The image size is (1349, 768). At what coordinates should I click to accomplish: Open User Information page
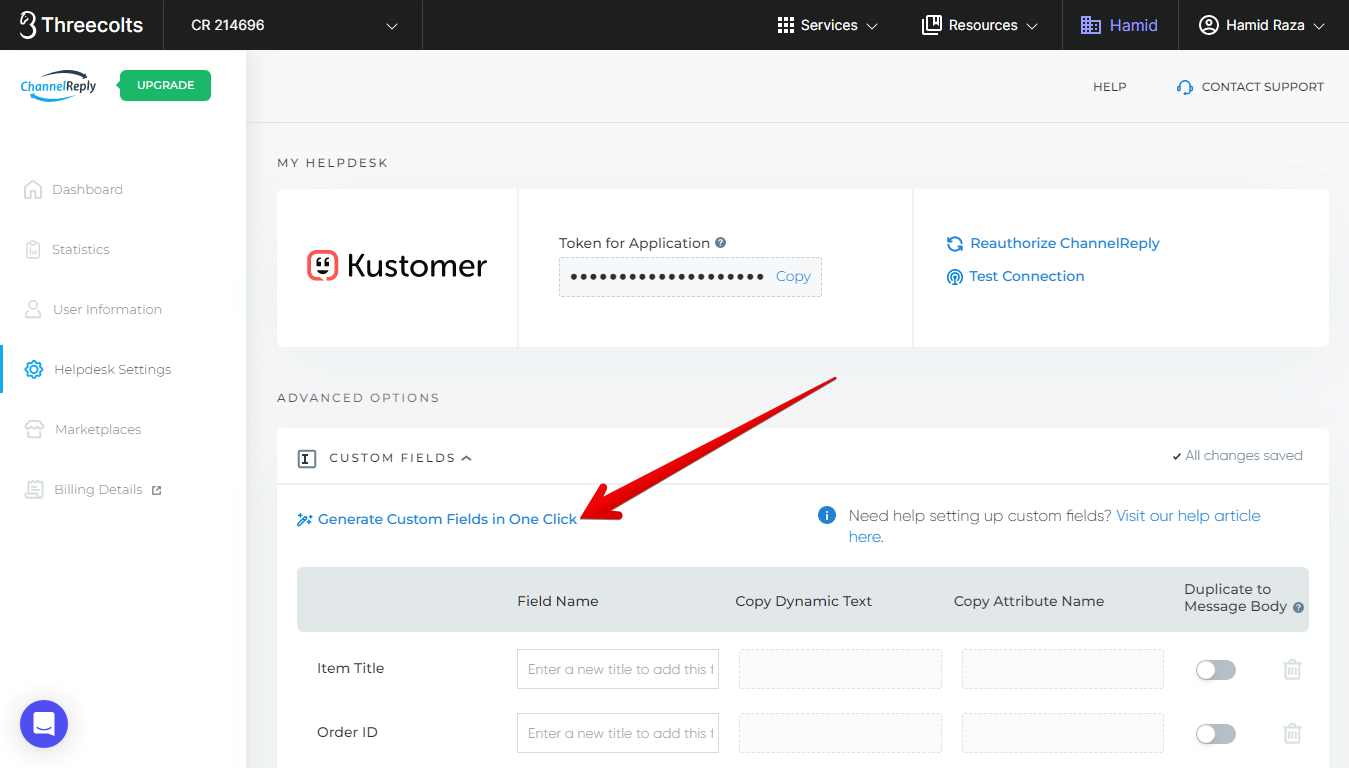107,309
